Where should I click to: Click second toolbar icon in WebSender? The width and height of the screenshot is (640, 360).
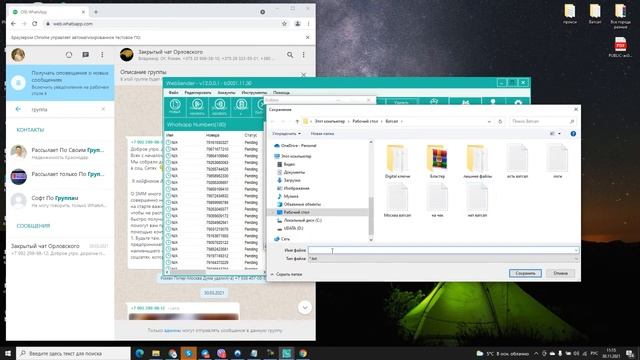tap(197, 107)
